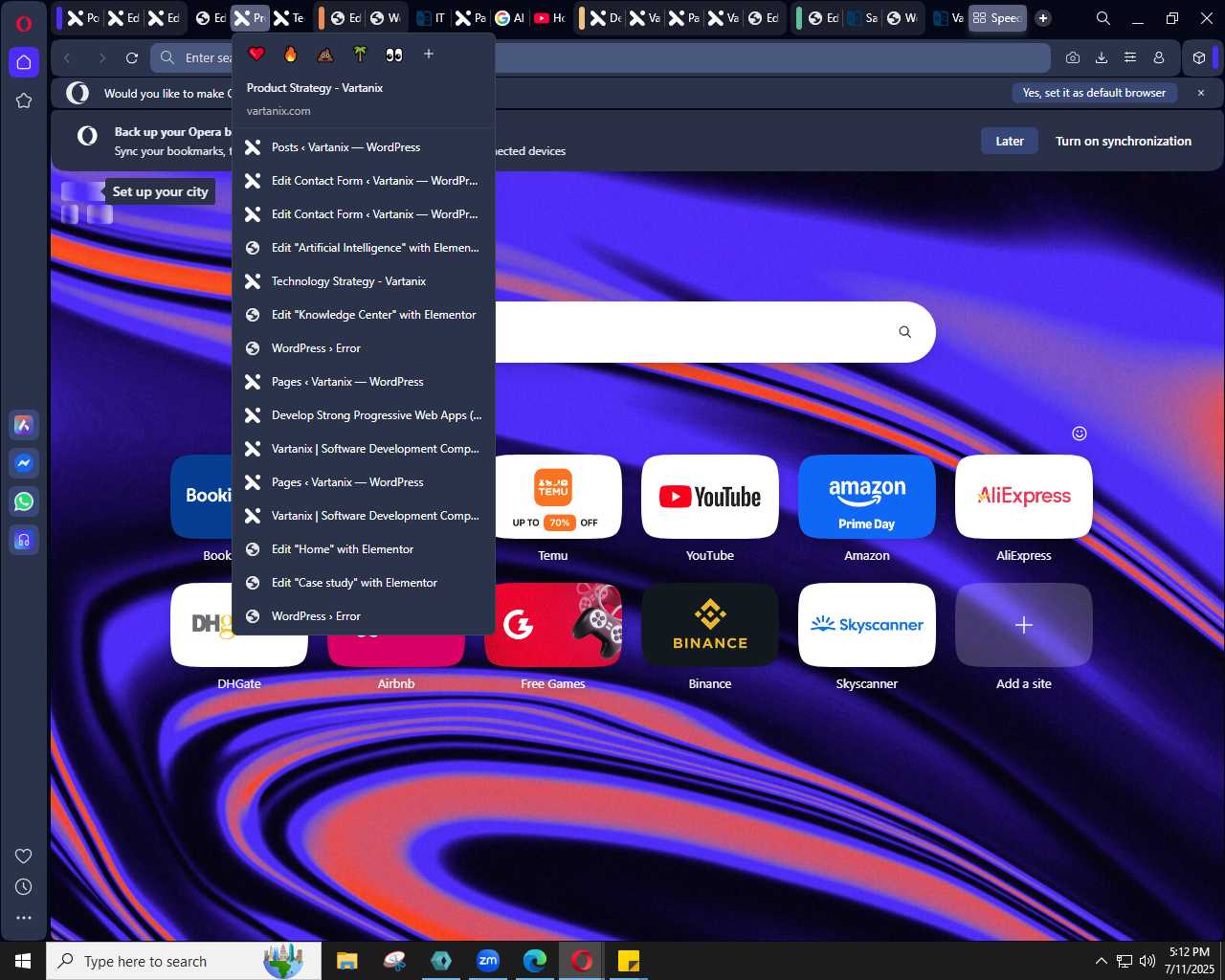Go to the Start Page home icon in sidebar
Viewport: 1225px width, 980px height.
point(24,62)
